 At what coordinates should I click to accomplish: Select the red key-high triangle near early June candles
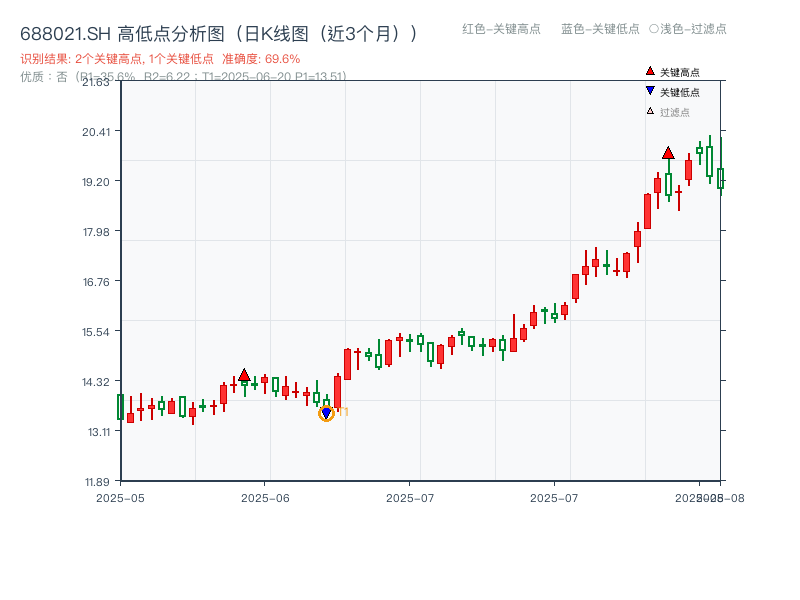tap(246, 373)
